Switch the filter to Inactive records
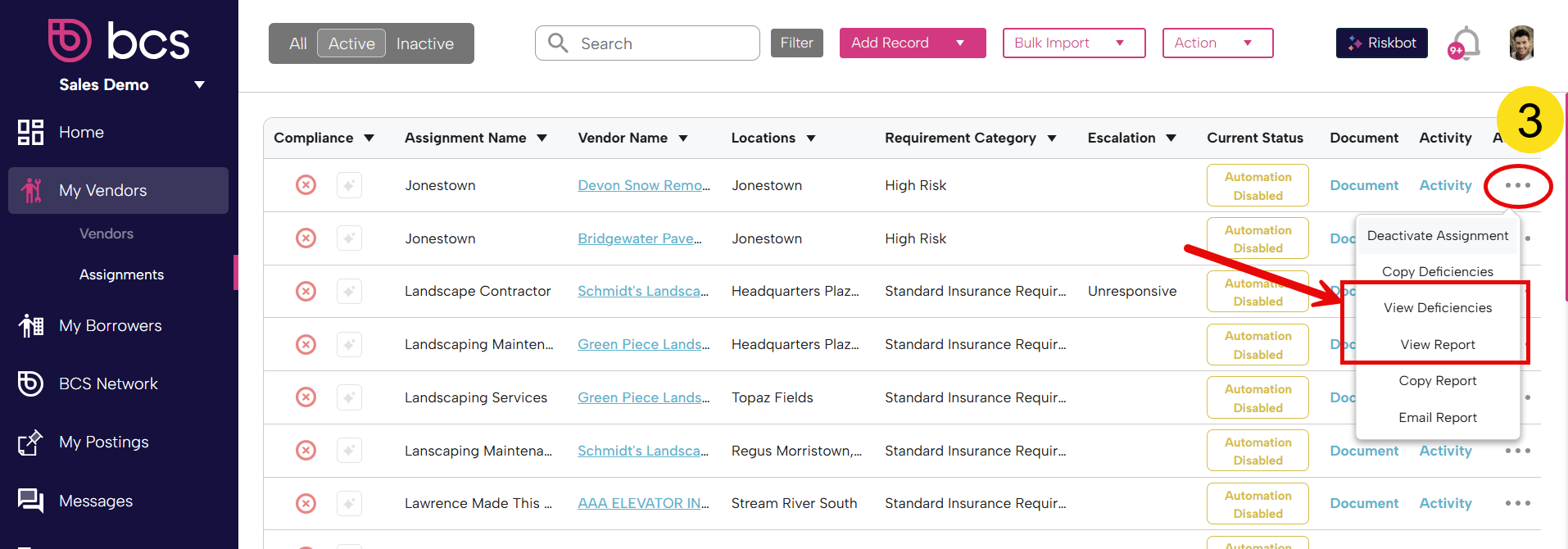Screen dimensions: 1568x549 coord(424,44)
